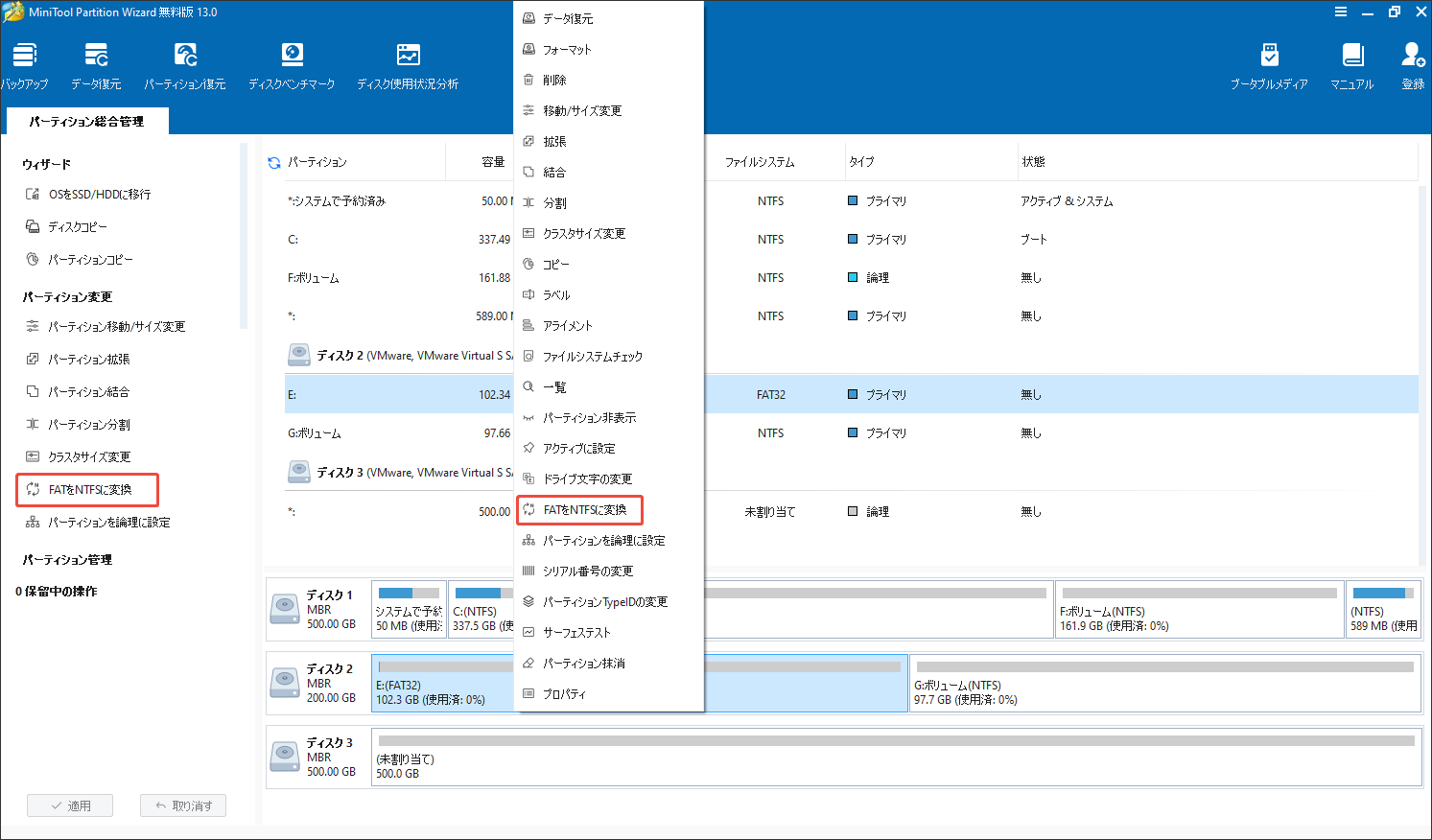Viewport: 1432px width, 840px height.
Task: Switch to the パーティション総合管理 tab
Action: 86,121
